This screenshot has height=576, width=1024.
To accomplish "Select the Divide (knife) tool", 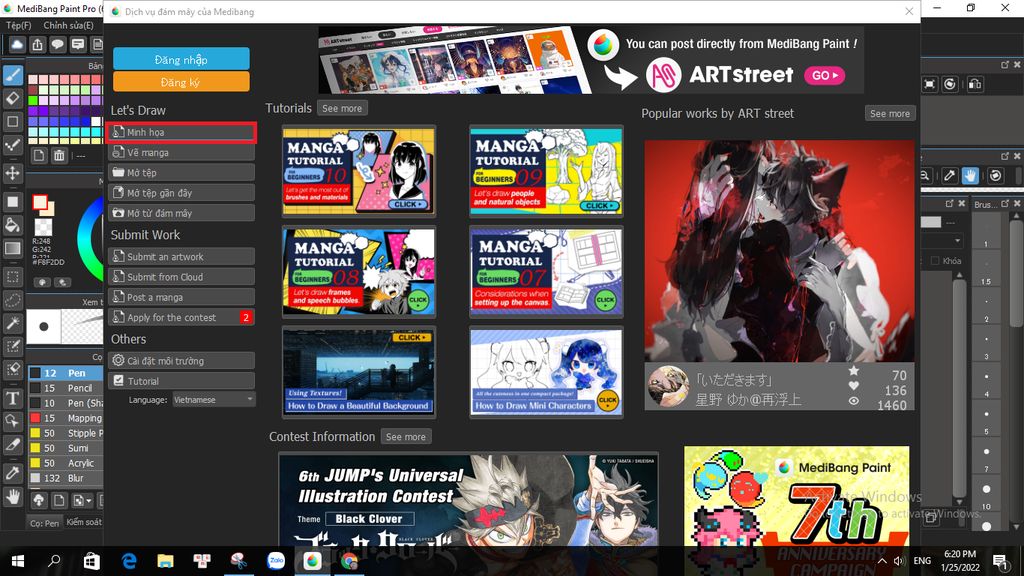I will [x=13, y=445].
